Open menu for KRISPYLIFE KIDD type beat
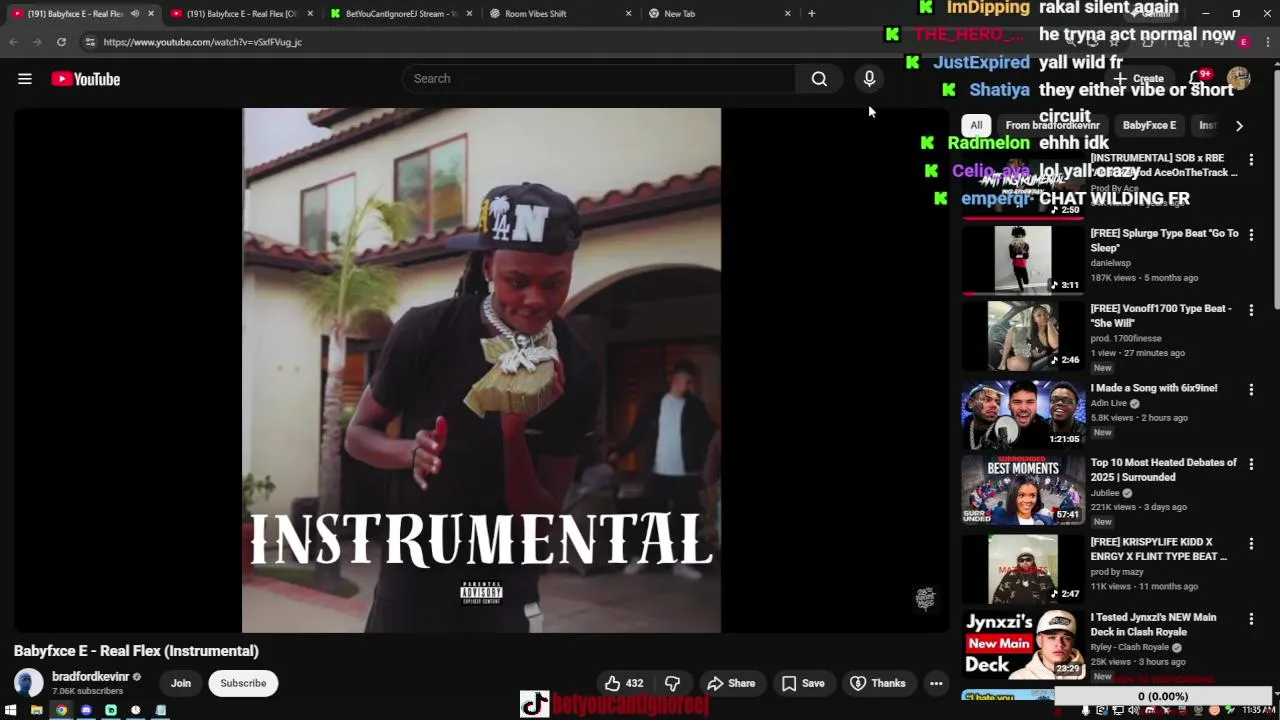 pos(1251,544)
